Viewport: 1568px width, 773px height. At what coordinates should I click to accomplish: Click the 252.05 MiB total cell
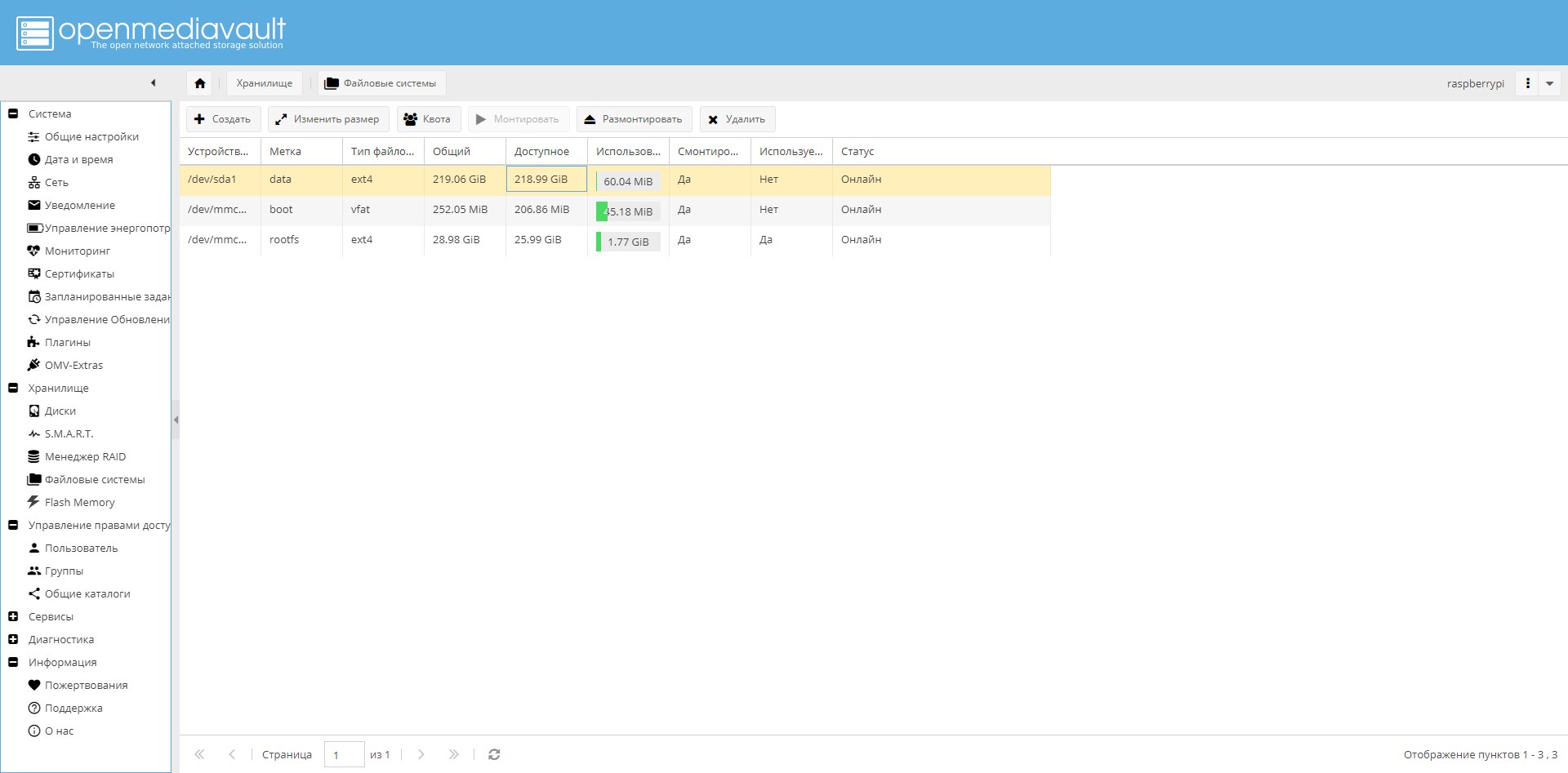(x=465, y=210)
